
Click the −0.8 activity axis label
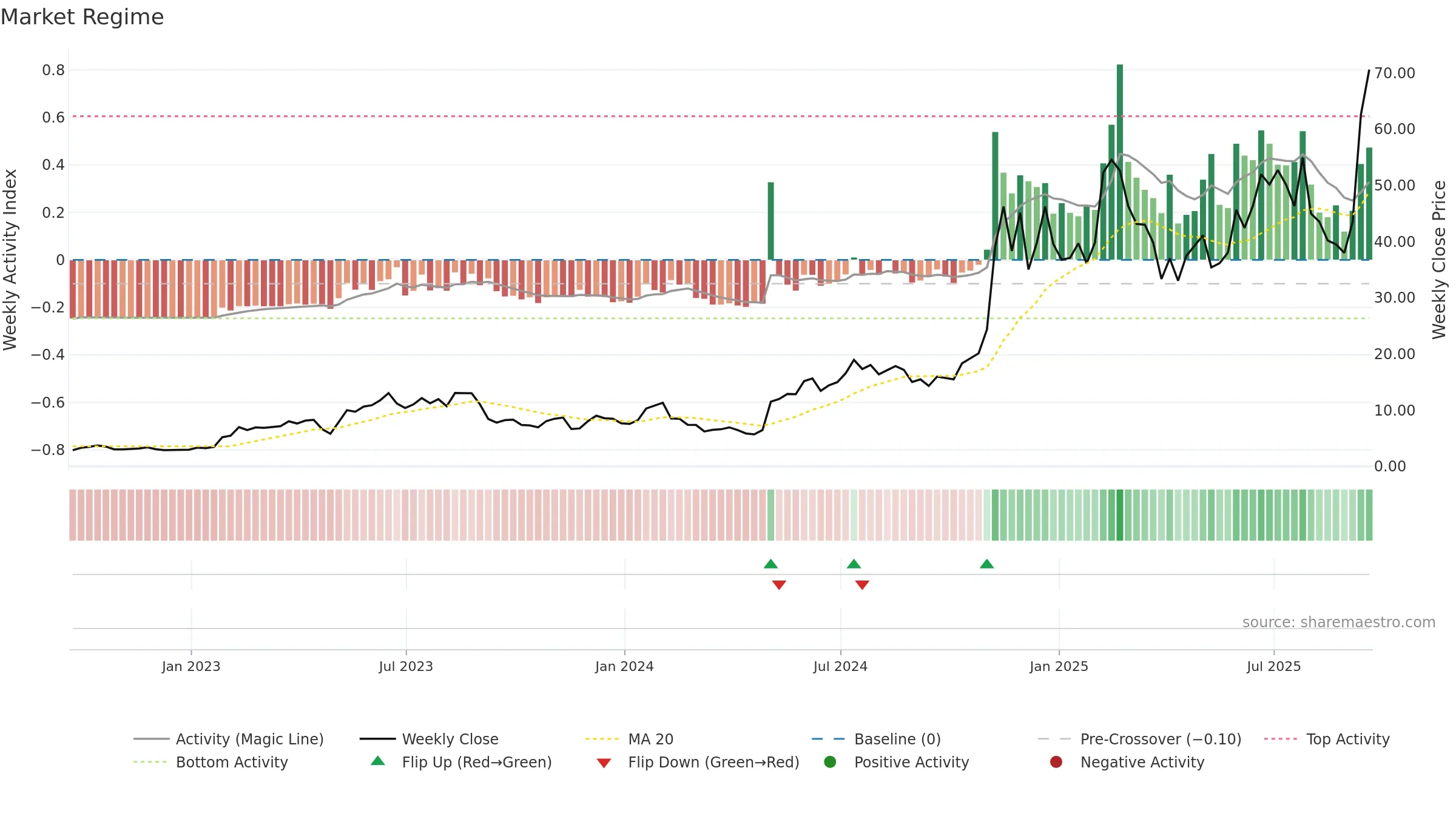pos(48,450)
